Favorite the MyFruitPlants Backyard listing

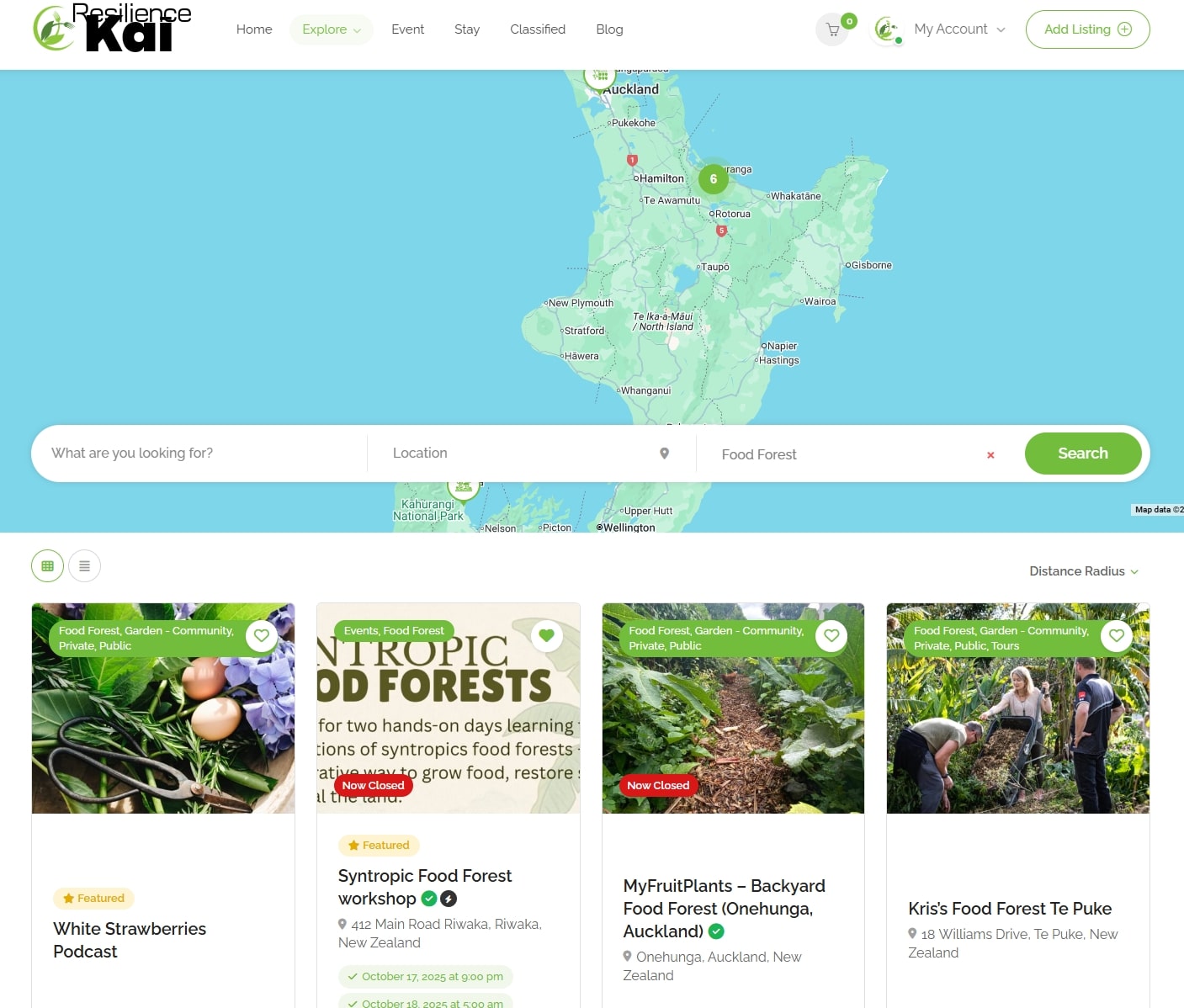831,636
